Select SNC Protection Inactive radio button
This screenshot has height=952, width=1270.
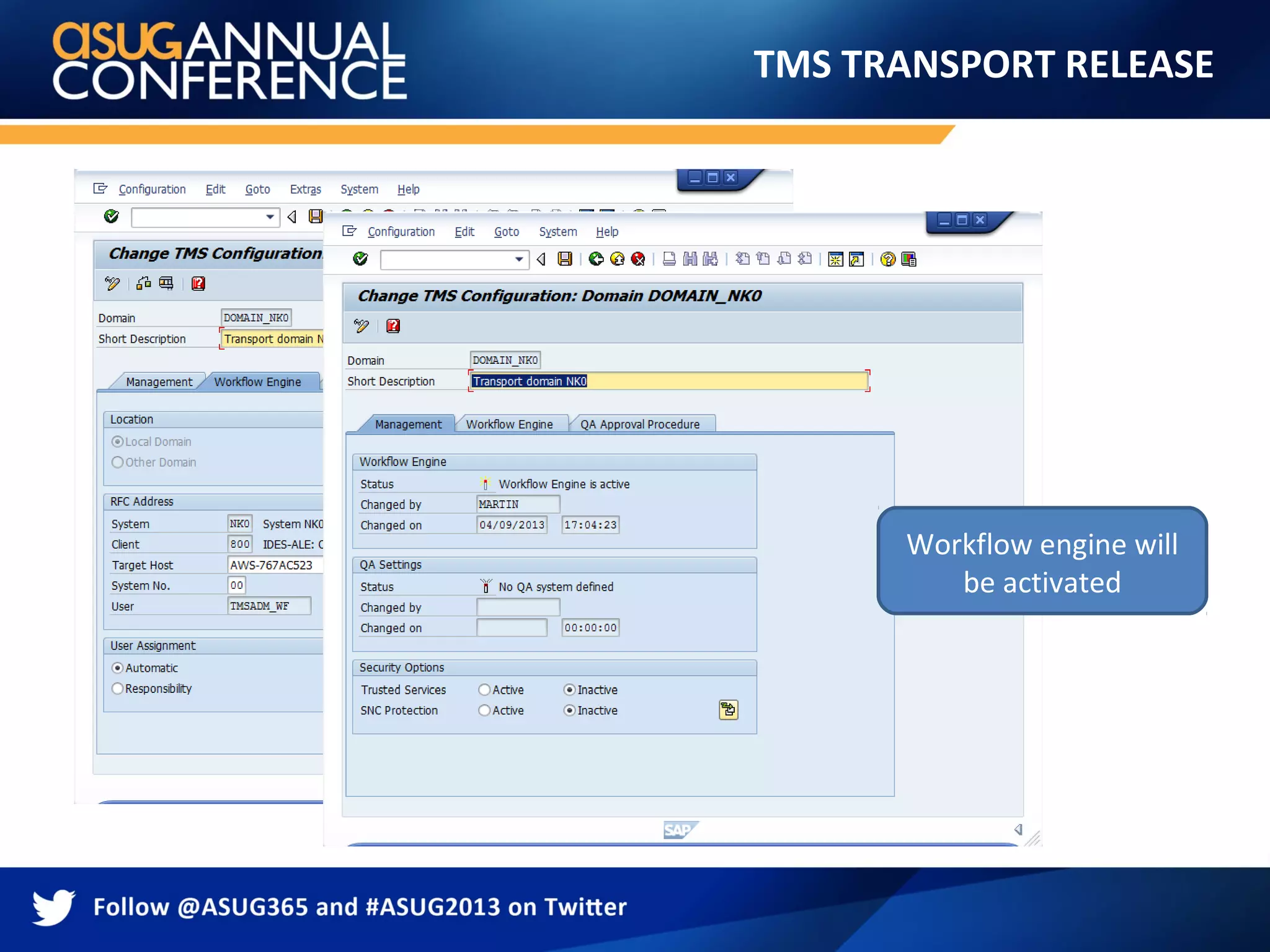tap(569, 710)
